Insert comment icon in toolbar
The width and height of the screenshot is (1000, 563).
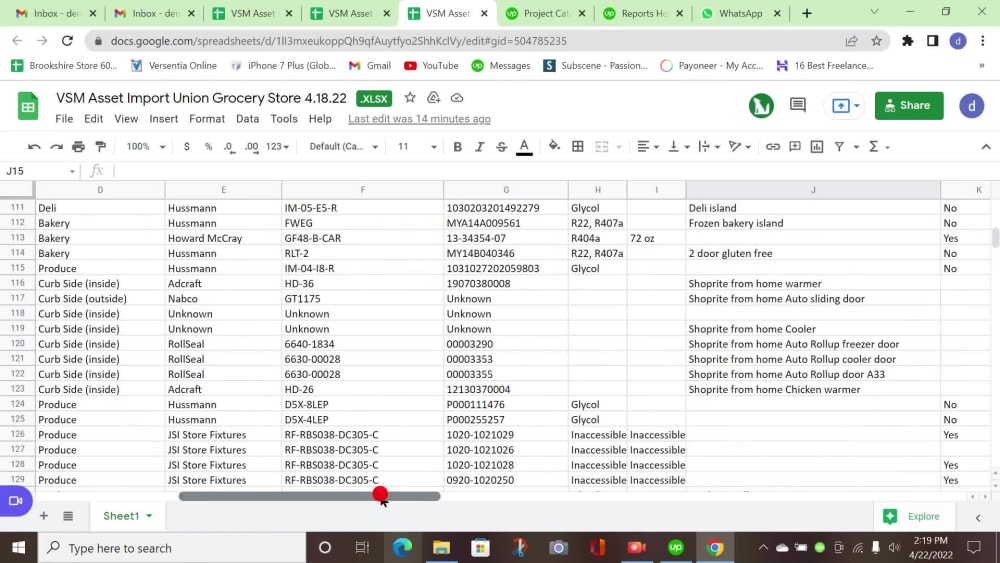pyautogui.click(x=795, y=147)
